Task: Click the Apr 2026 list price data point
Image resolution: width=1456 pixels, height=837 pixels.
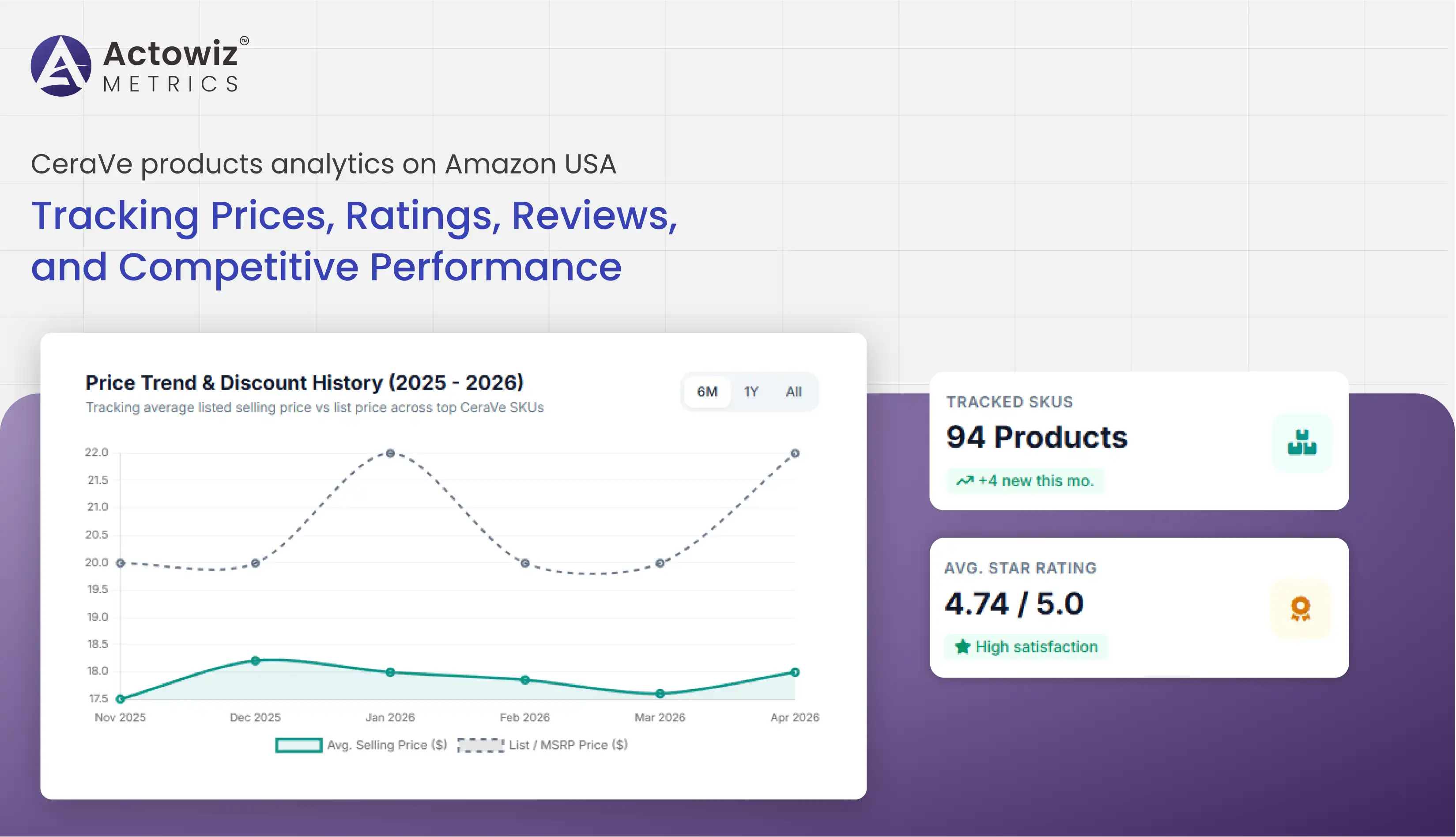Action: point(795,453)
